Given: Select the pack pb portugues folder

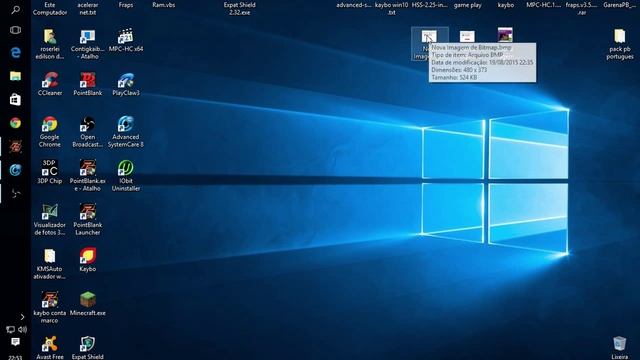Looking at the screenshot, I should point(620,44).
